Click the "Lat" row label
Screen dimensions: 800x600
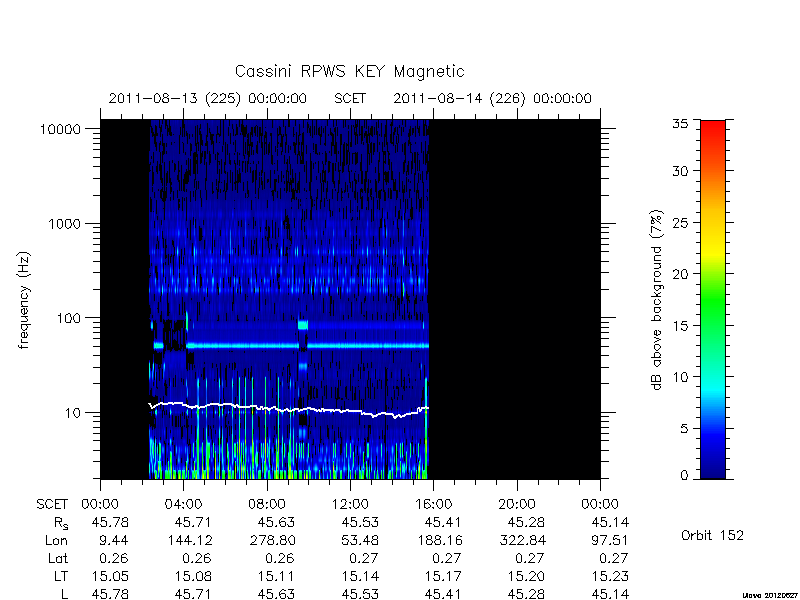[58, 559]
